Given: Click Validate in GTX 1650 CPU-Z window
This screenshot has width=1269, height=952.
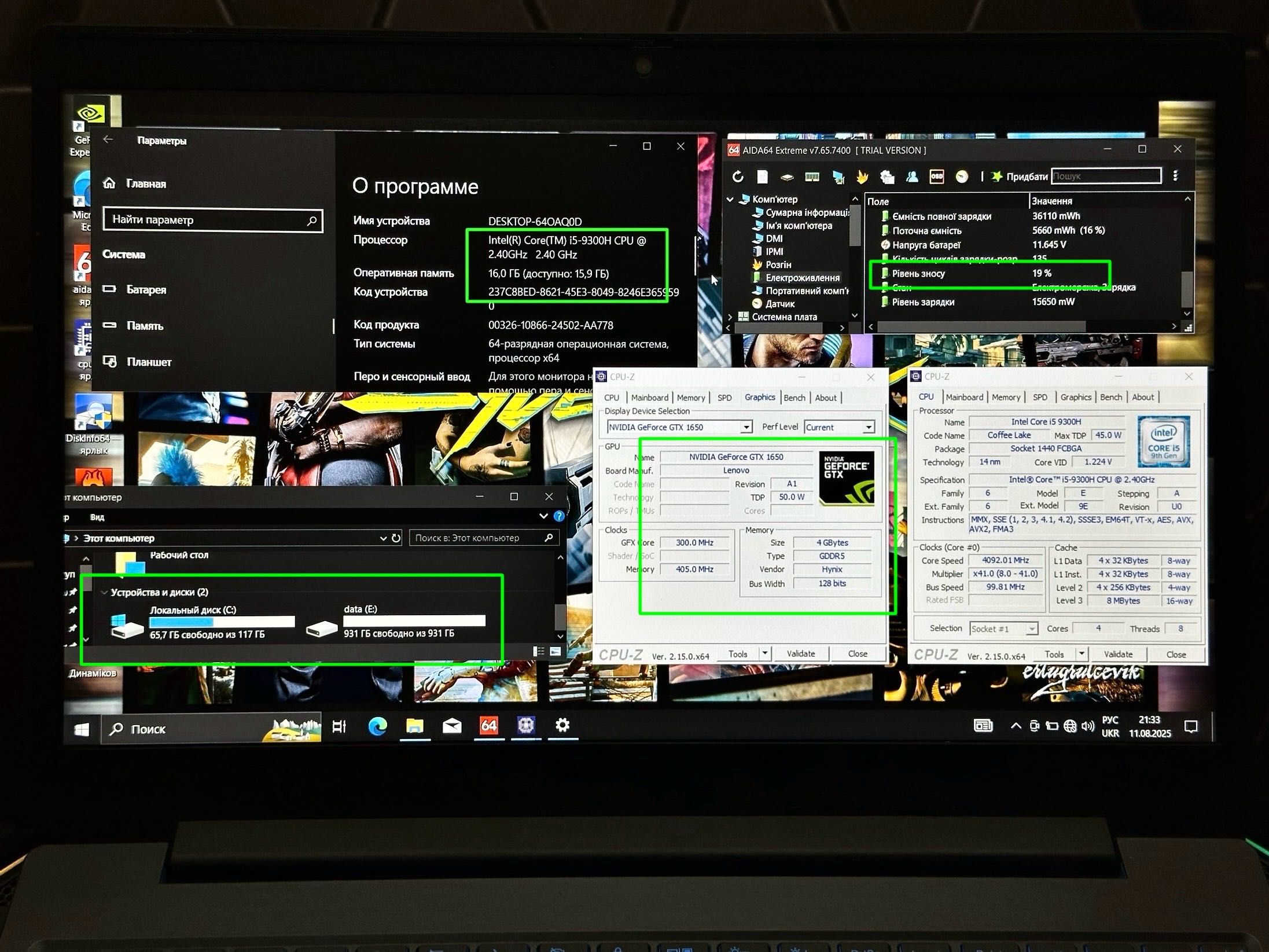Looking at the screenshot, I should tap(801, 653).
